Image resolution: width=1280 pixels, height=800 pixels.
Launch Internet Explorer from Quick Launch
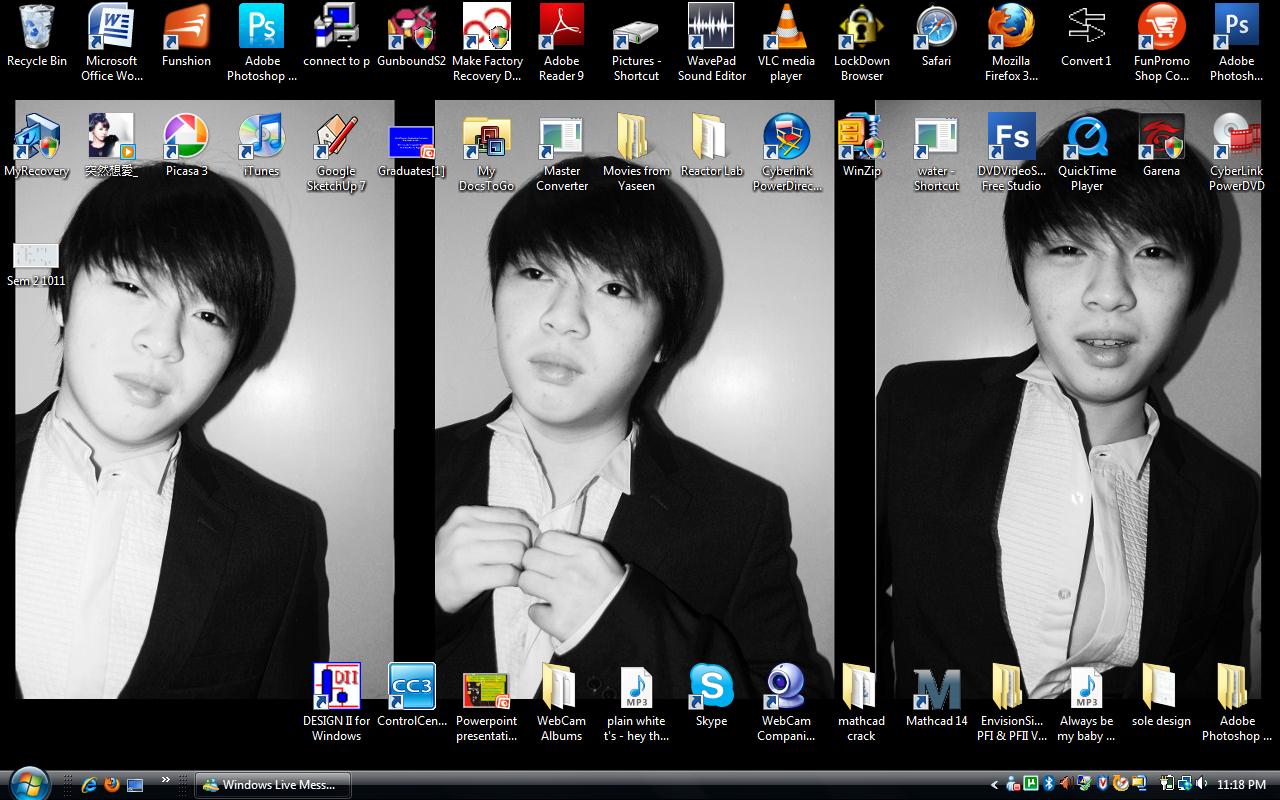tap(89, 785)
